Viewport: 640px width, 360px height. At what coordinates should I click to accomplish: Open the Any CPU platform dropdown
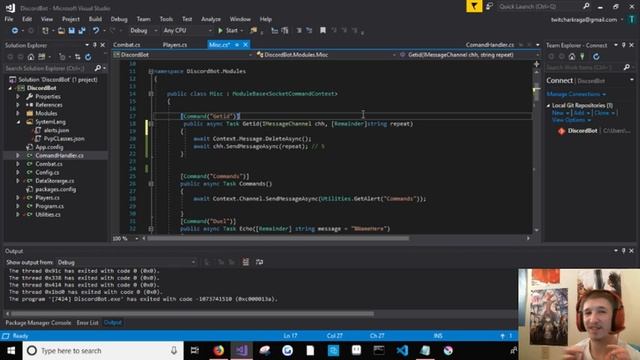coord(187,31)
